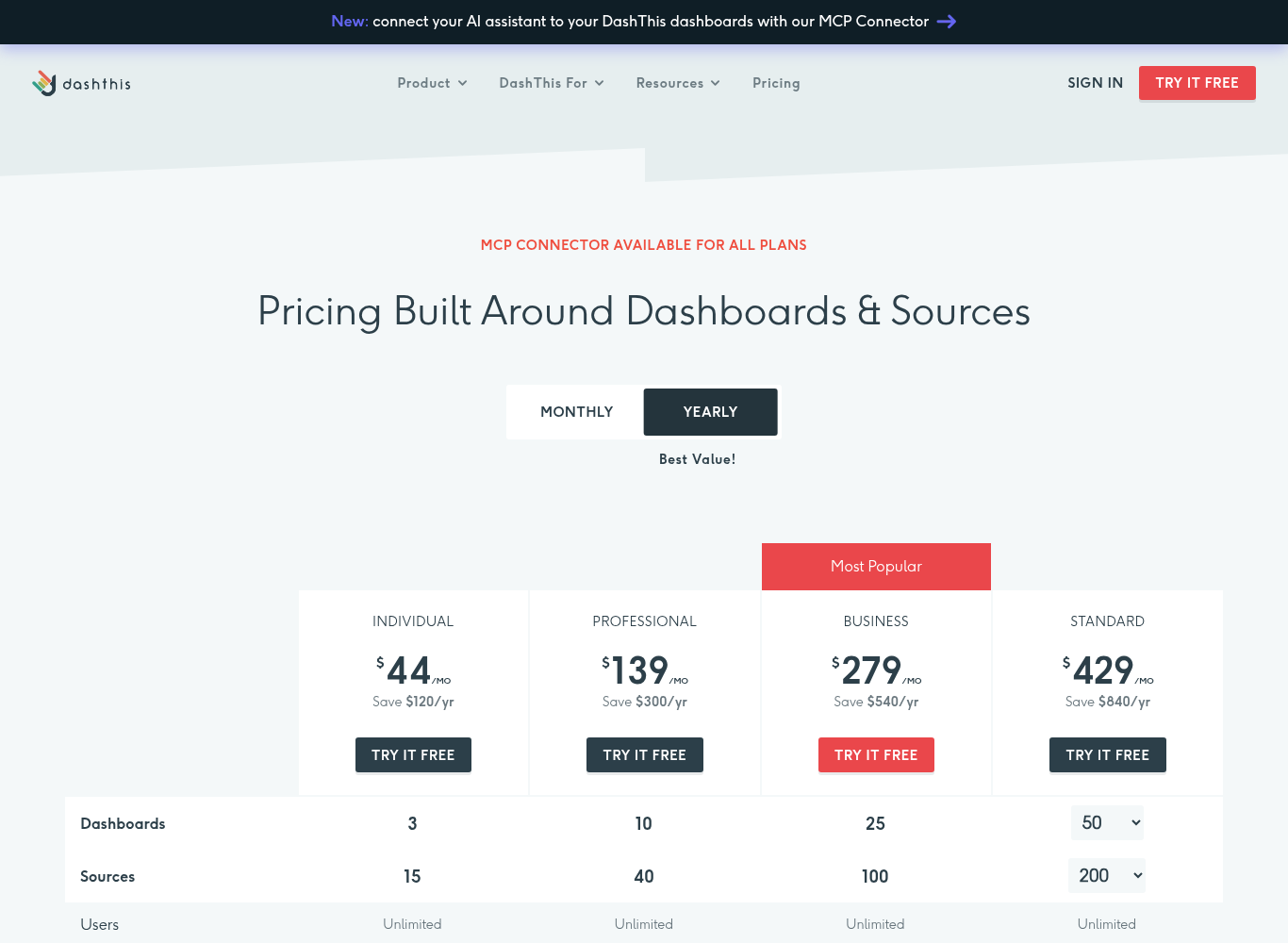
Task: Click the Business plan sources value 100
Action: coord(875,876)
